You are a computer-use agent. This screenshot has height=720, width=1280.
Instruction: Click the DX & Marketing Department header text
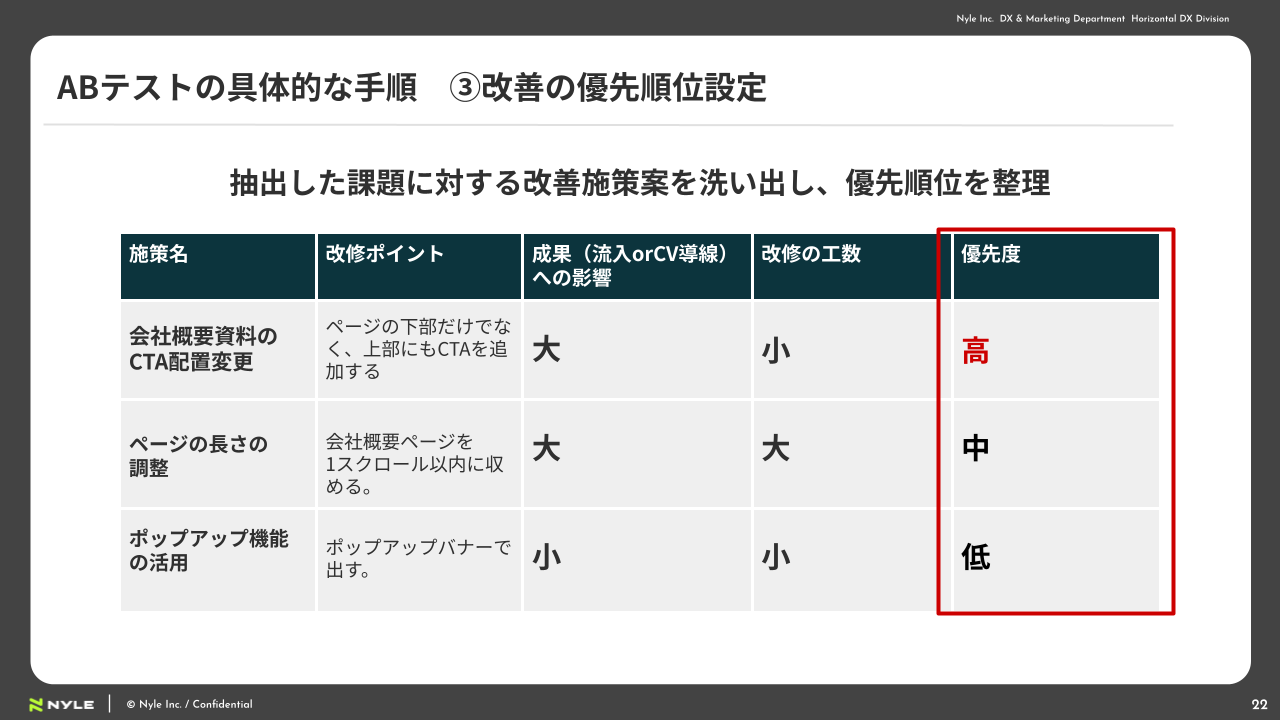coord(1092,19)
